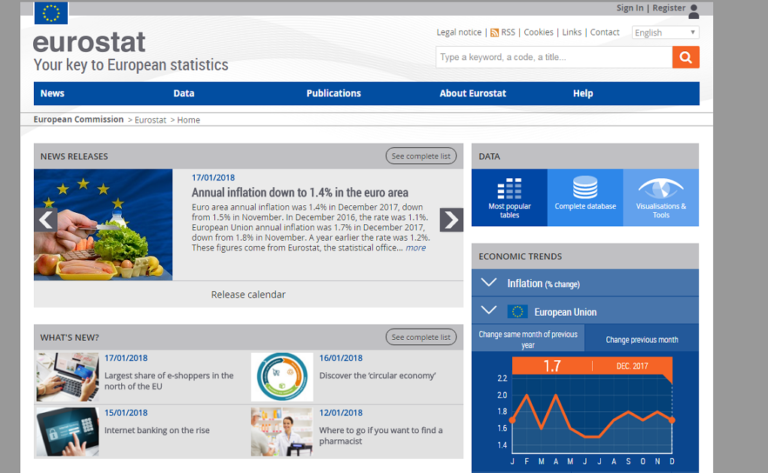This screenshot has width=768, height=473.
Task: Open the Contact link
Action: tap(604, 32)
